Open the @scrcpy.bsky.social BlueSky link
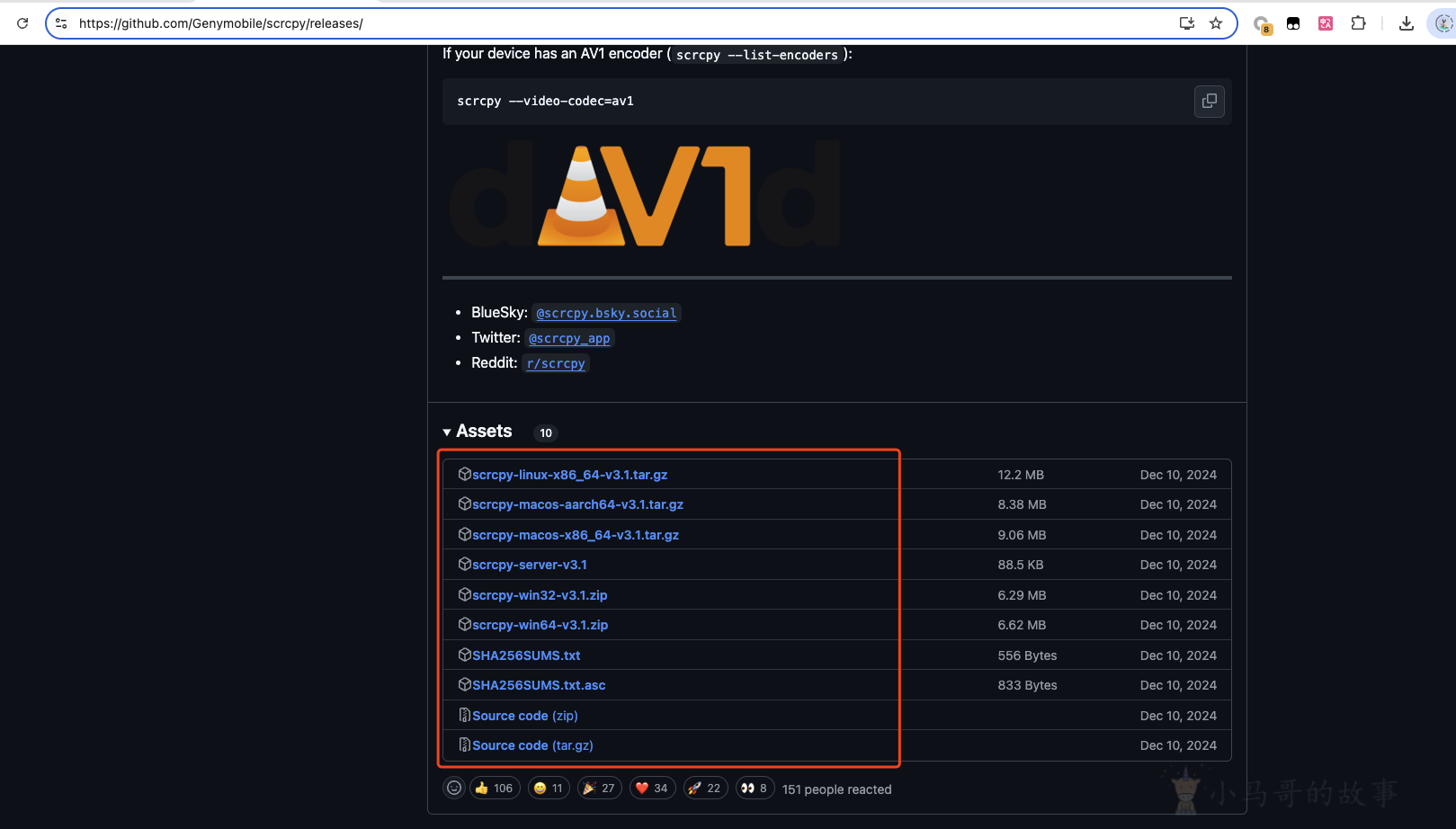This screenshot has height=829, width=1456. pyautogui.click(x=606, y=313)
